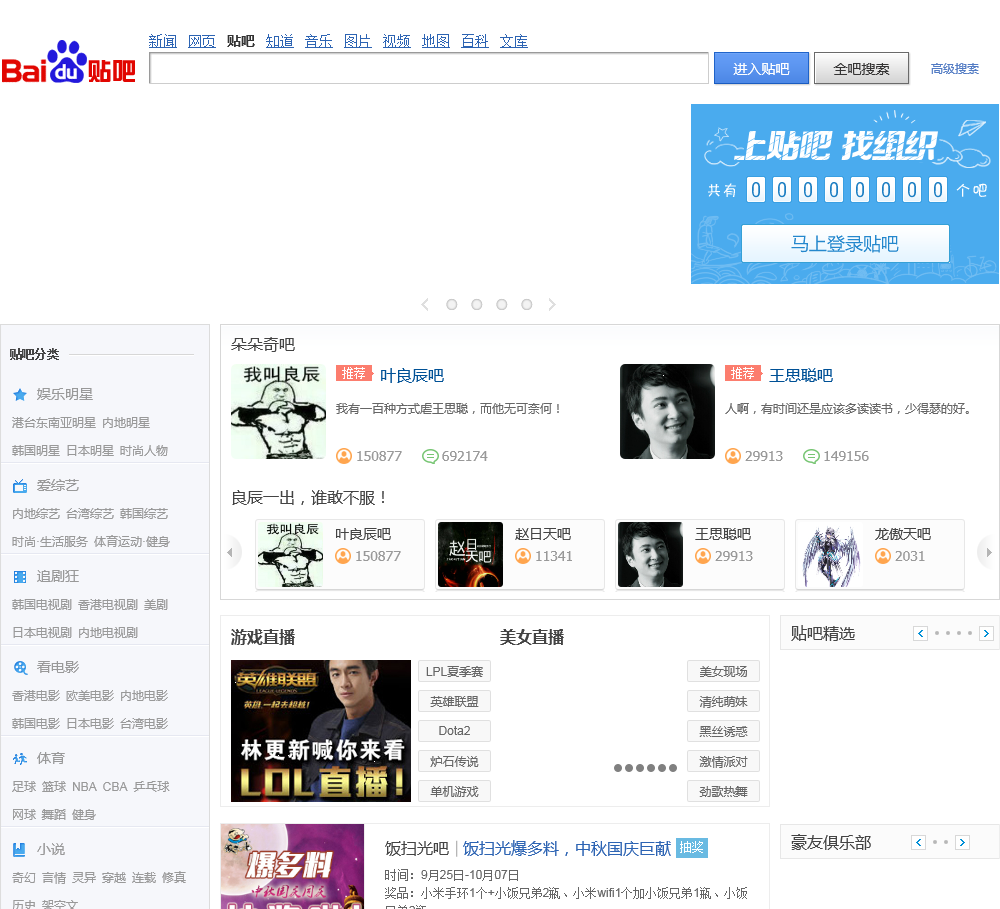Screen dimensions: 1000x909
Task: Click previous arrow in 贴吧精选 panel
Action: click(x=920, y=633)
